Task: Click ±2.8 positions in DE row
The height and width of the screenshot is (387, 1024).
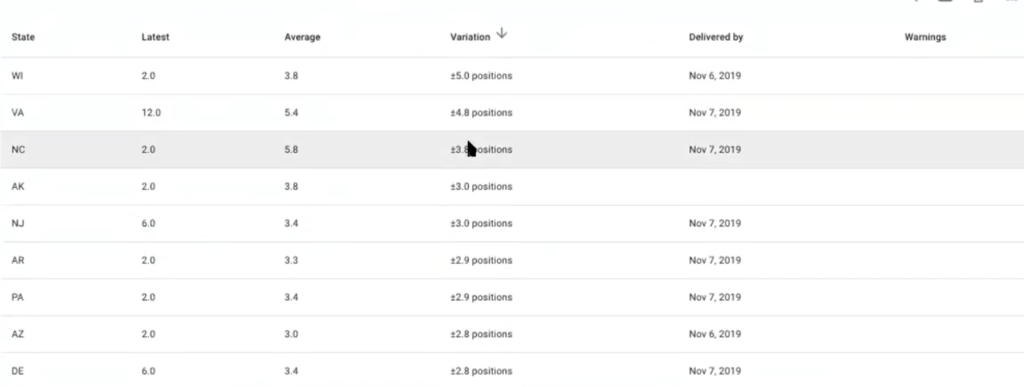Action: click(x=481, y=371)
